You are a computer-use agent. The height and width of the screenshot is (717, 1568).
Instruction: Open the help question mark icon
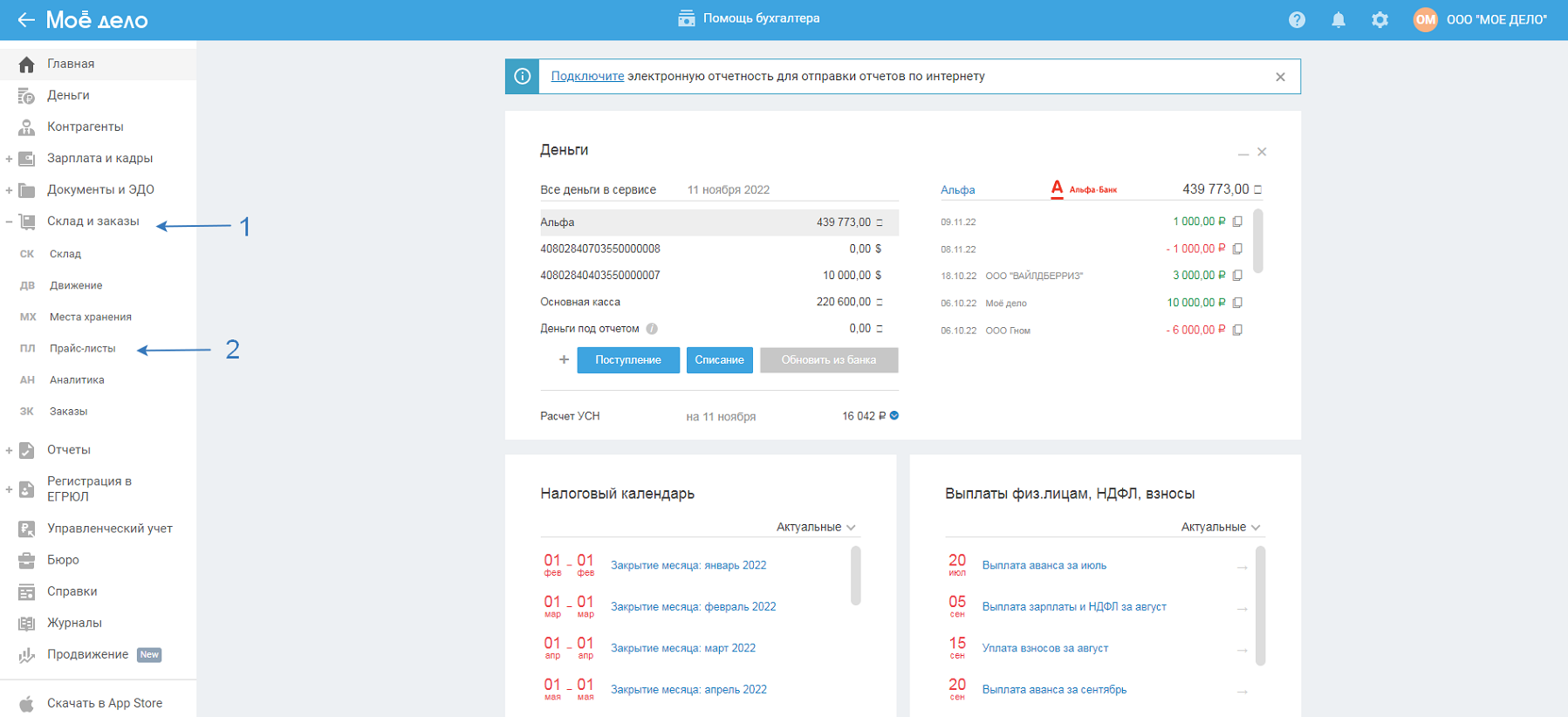tap(1297, 19)
